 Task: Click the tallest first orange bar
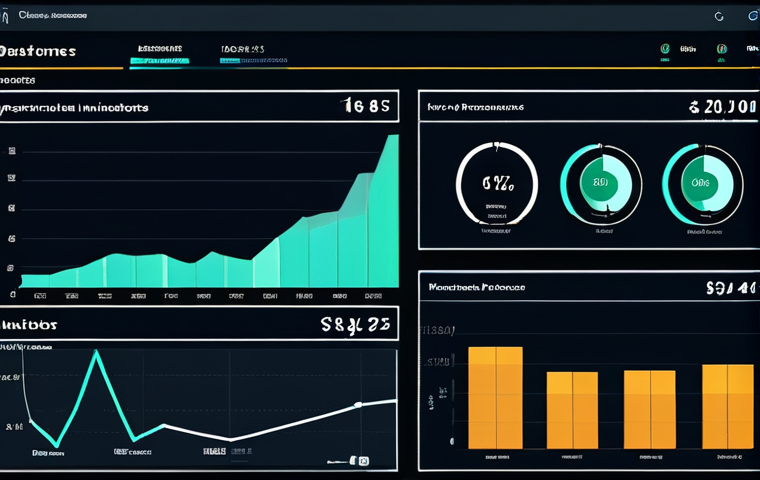click(495, 398)
